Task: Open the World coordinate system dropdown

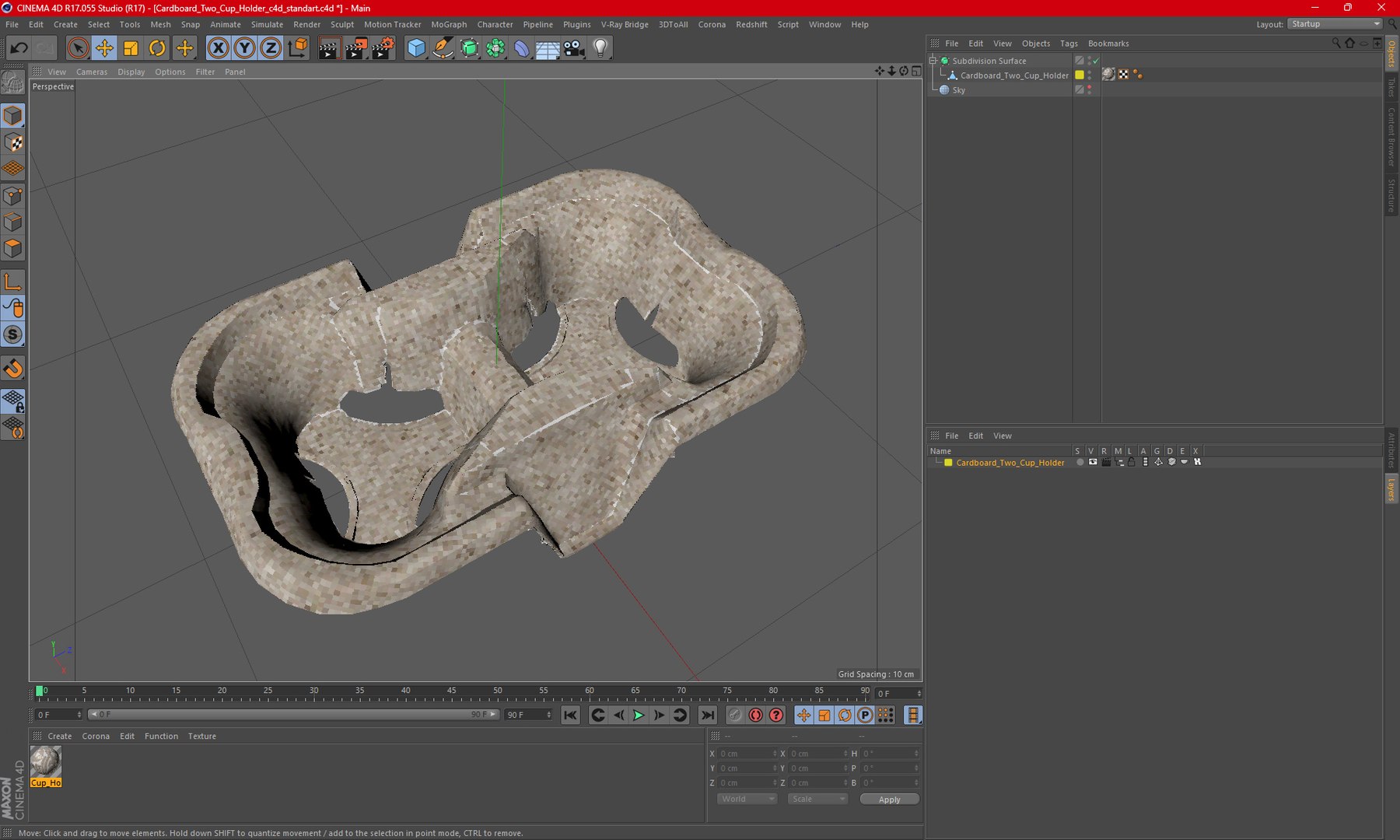Action: click(x=747, y=799)
